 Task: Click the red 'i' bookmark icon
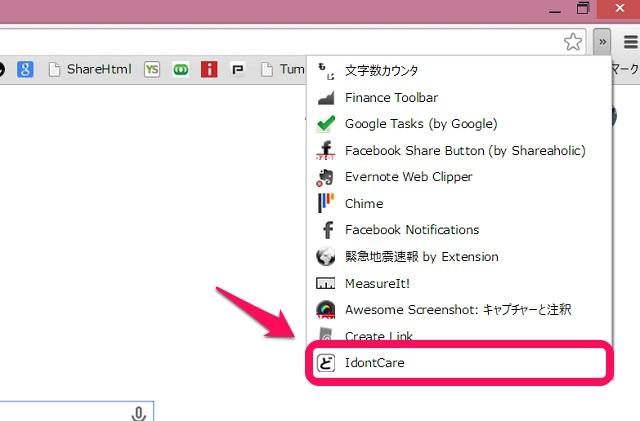point(209,70)
